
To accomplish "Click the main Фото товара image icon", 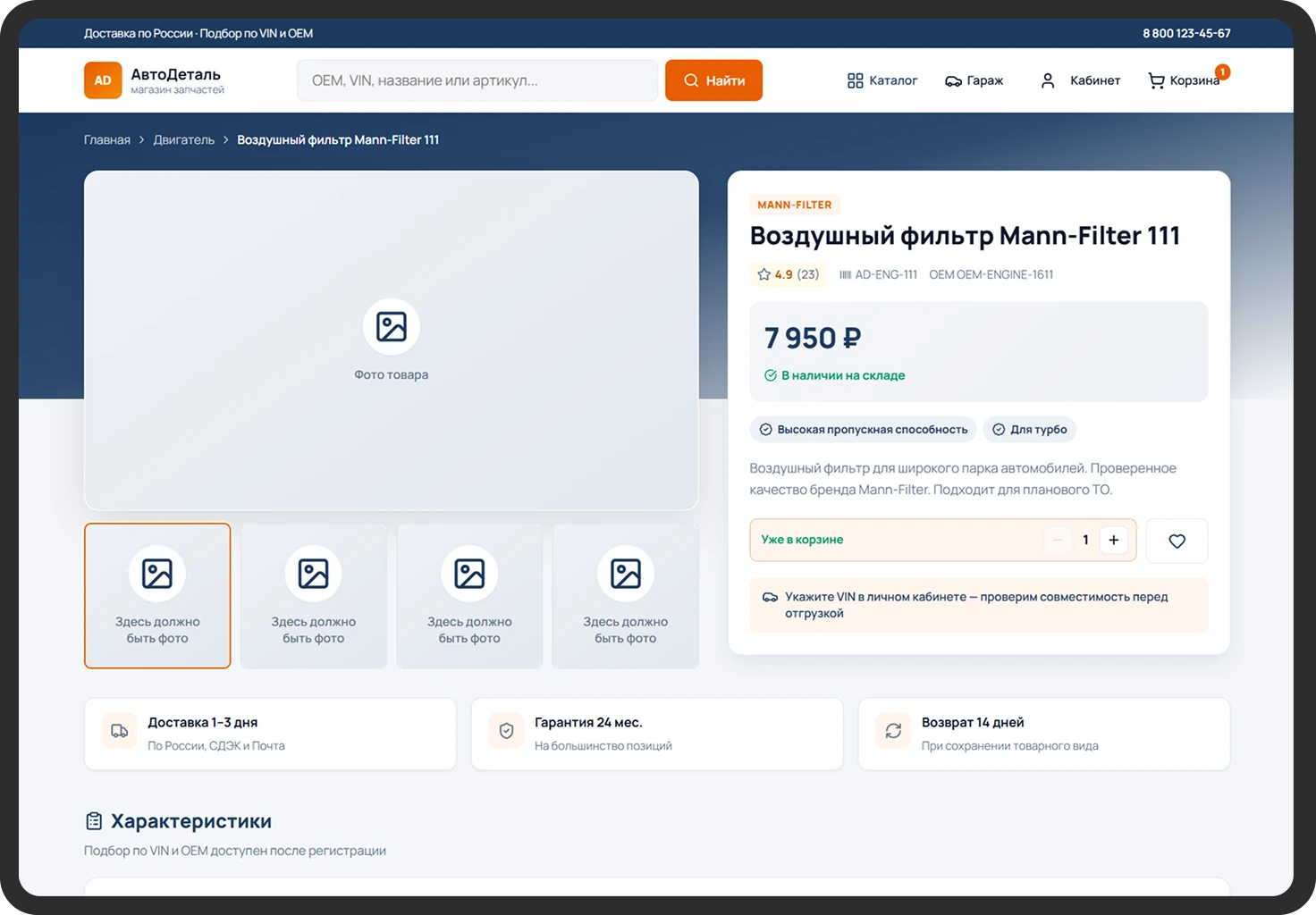I will tap(392, 326).
